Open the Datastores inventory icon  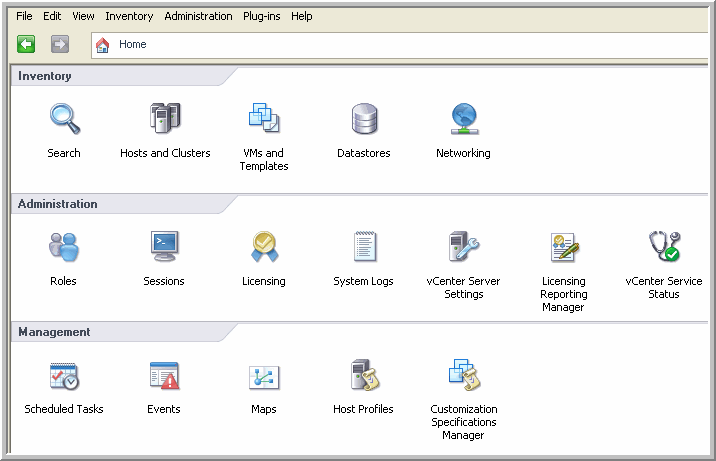364,119
